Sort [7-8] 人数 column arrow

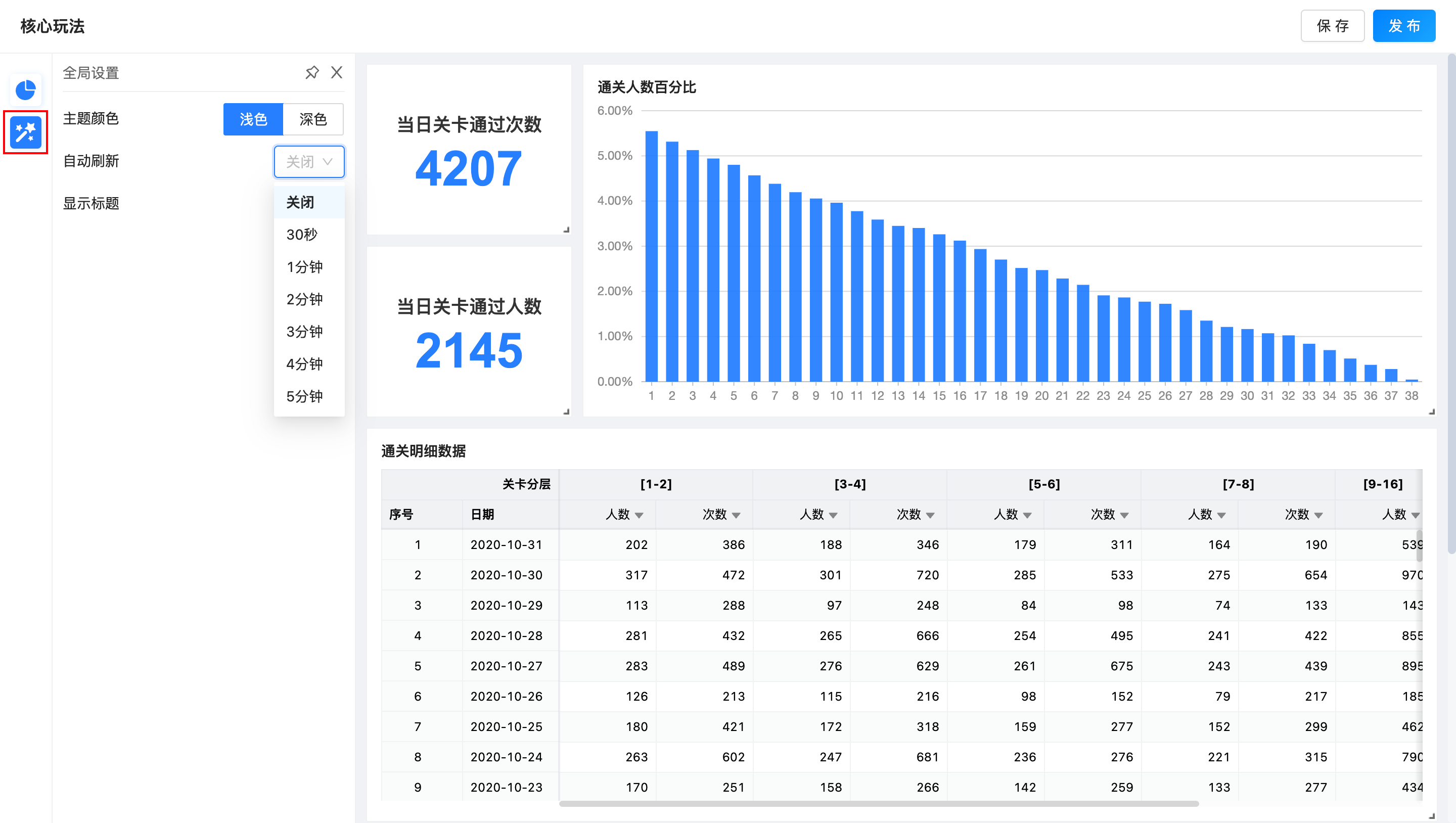[1221, 515]
